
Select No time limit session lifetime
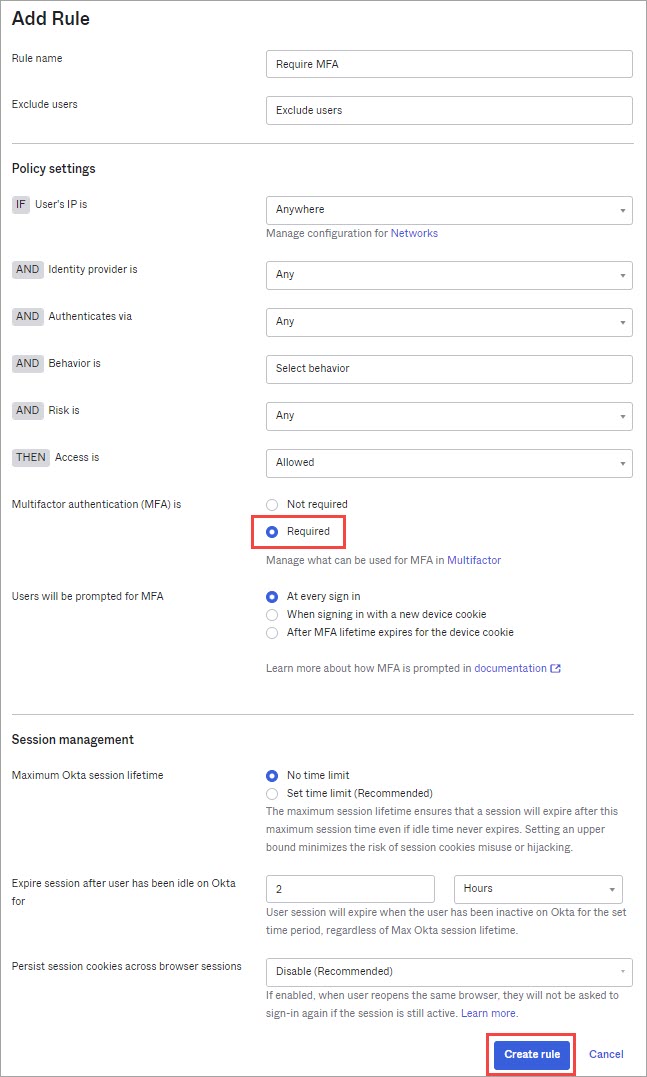(272, 775)
